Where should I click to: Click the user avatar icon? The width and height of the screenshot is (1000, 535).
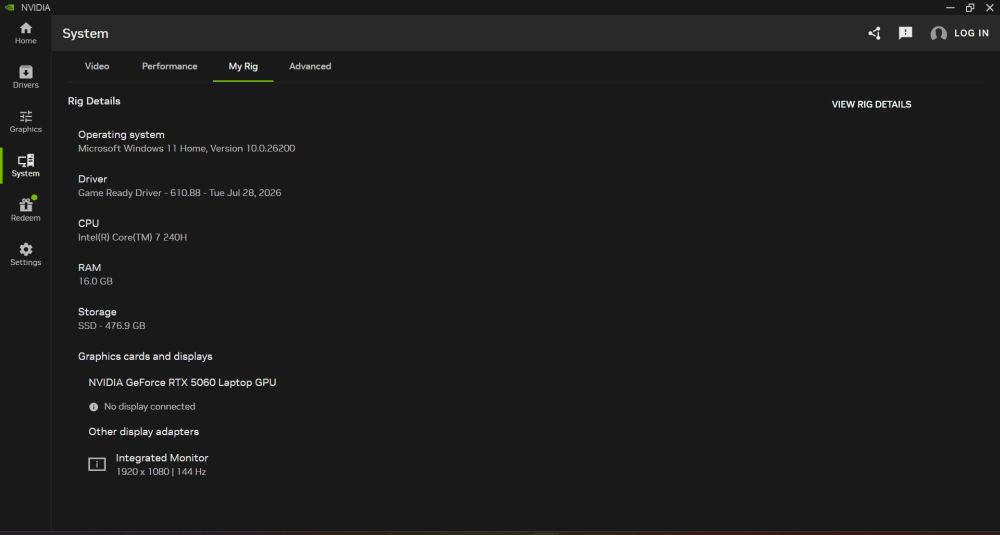pyautogui.click(x=938, y=34)
